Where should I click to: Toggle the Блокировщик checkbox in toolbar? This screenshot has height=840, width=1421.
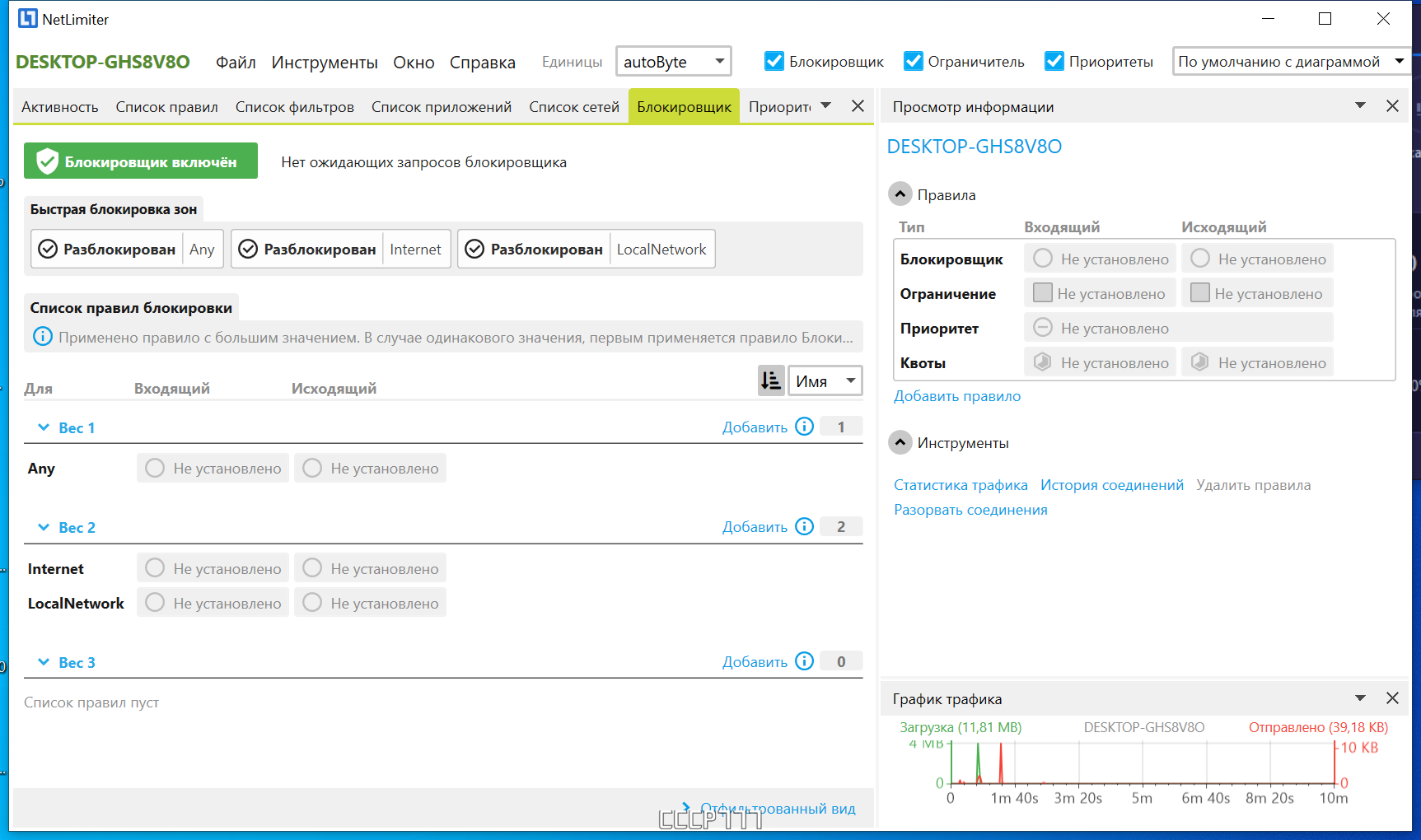[x=774, y=61]
